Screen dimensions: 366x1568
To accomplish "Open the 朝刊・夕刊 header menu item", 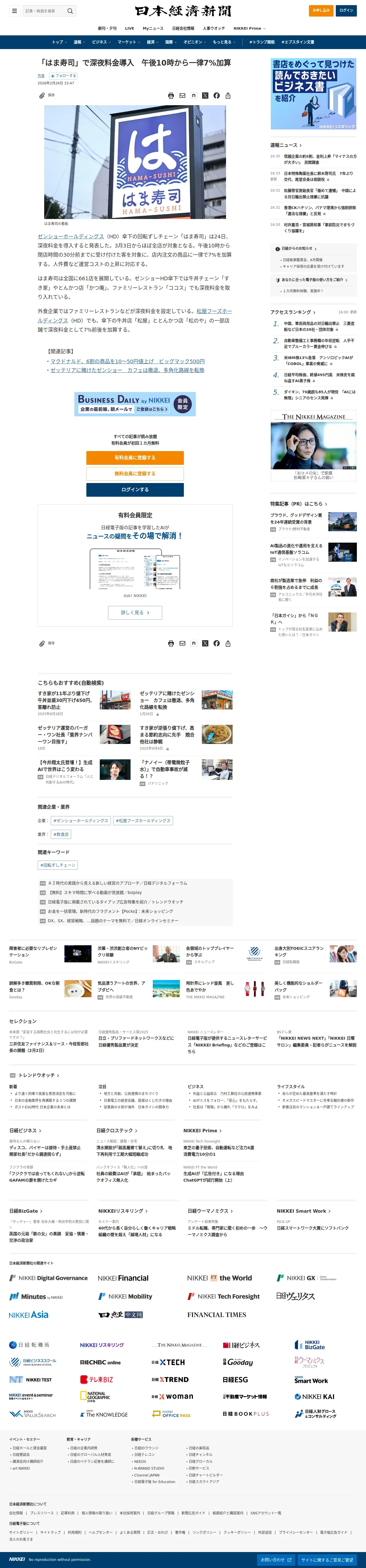I will tap(107, 28).
